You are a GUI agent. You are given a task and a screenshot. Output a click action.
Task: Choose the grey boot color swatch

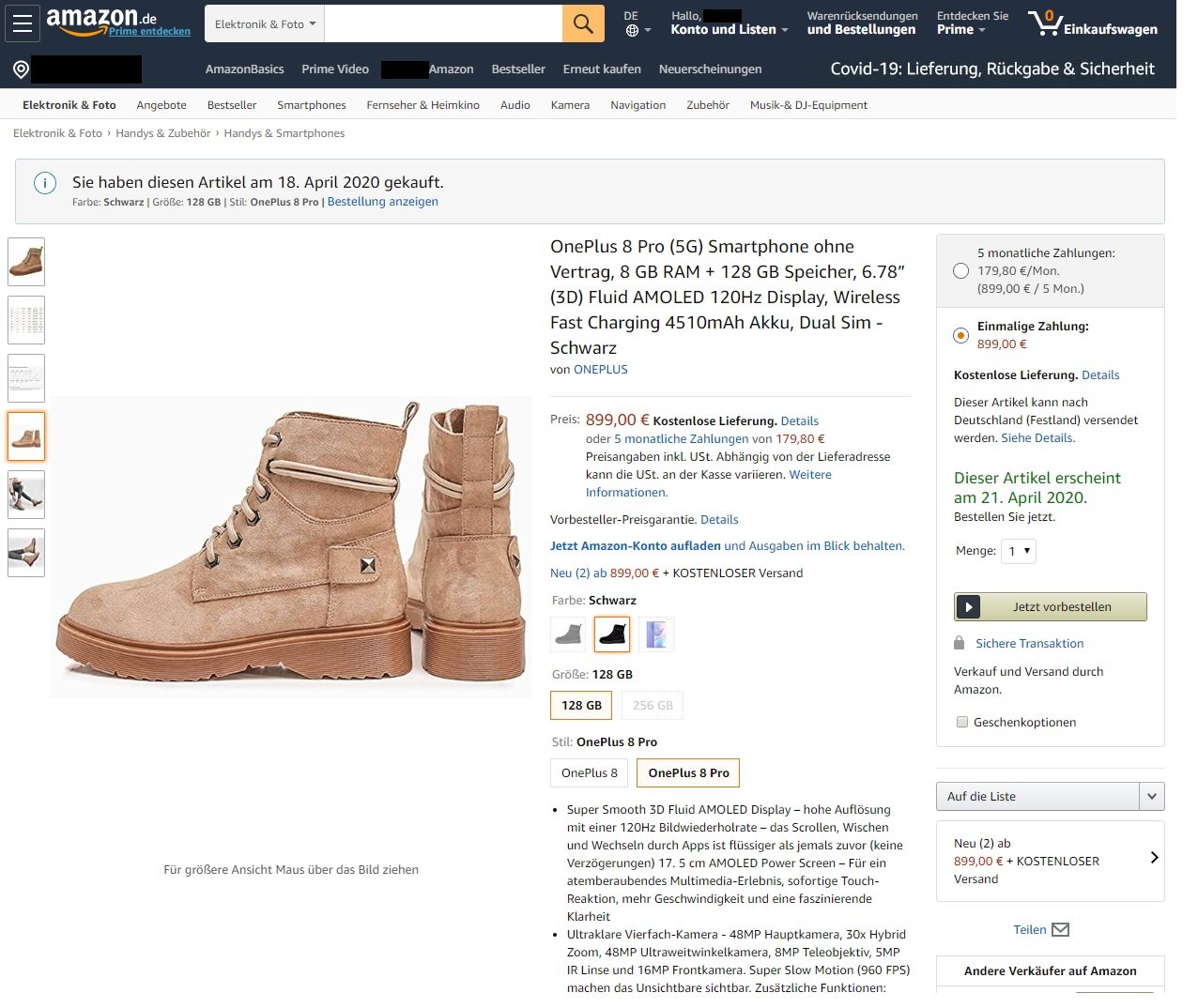[568, 635]
